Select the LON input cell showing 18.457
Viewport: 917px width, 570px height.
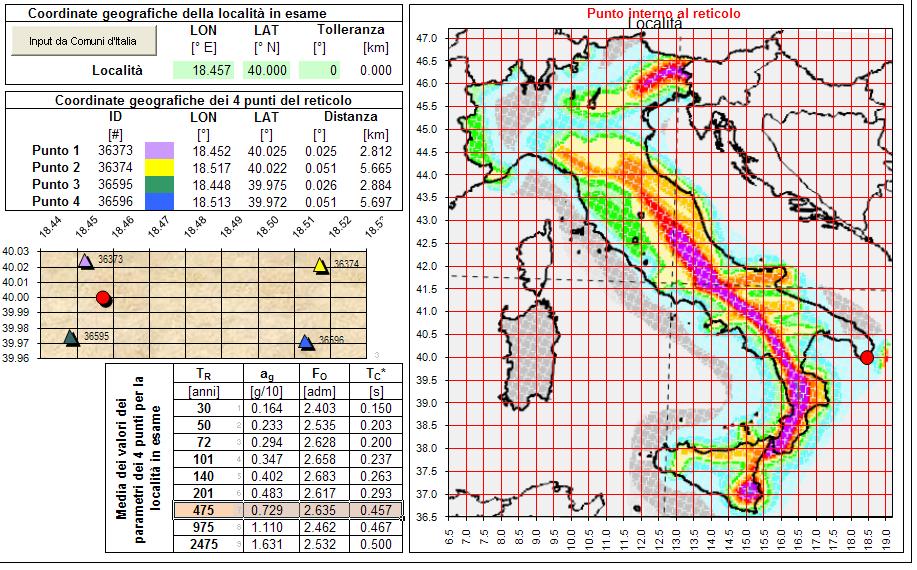pos(204,70)
